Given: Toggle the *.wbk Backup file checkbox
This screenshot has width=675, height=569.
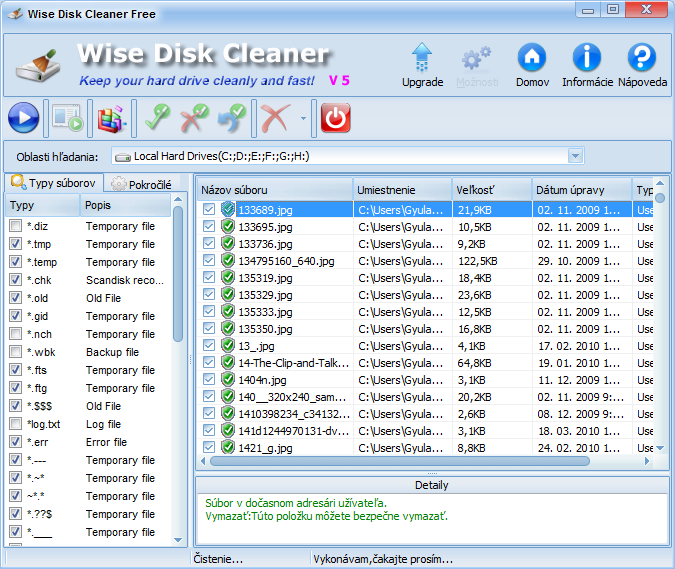Looking at the screenshot, I should click(15, 352).
